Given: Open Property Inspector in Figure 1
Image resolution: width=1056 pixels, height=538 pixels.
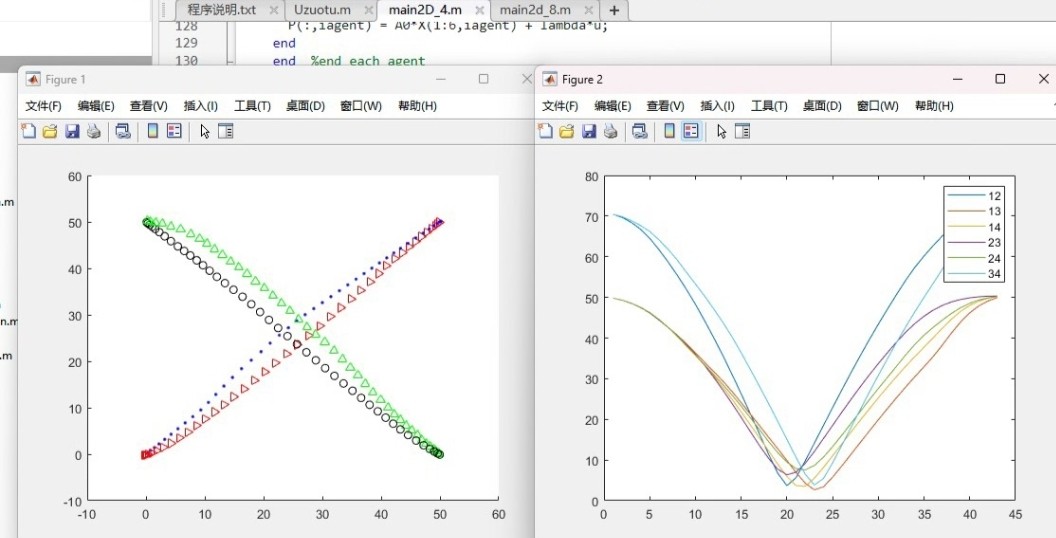Looking at the screenshot, I should pyautogui.click(x=226, y=131).
